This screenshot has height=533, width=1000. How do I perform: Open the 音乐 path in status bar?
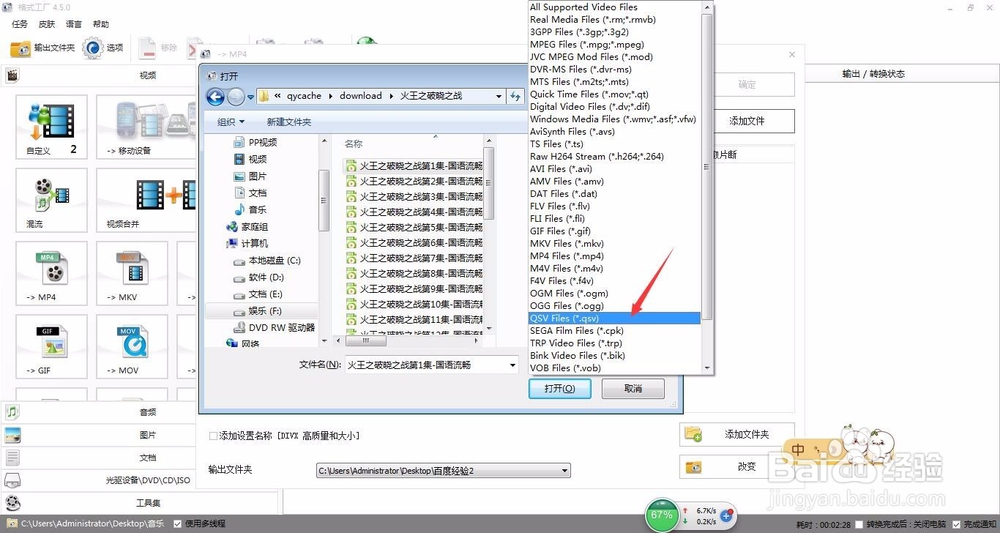coord(92,523)
